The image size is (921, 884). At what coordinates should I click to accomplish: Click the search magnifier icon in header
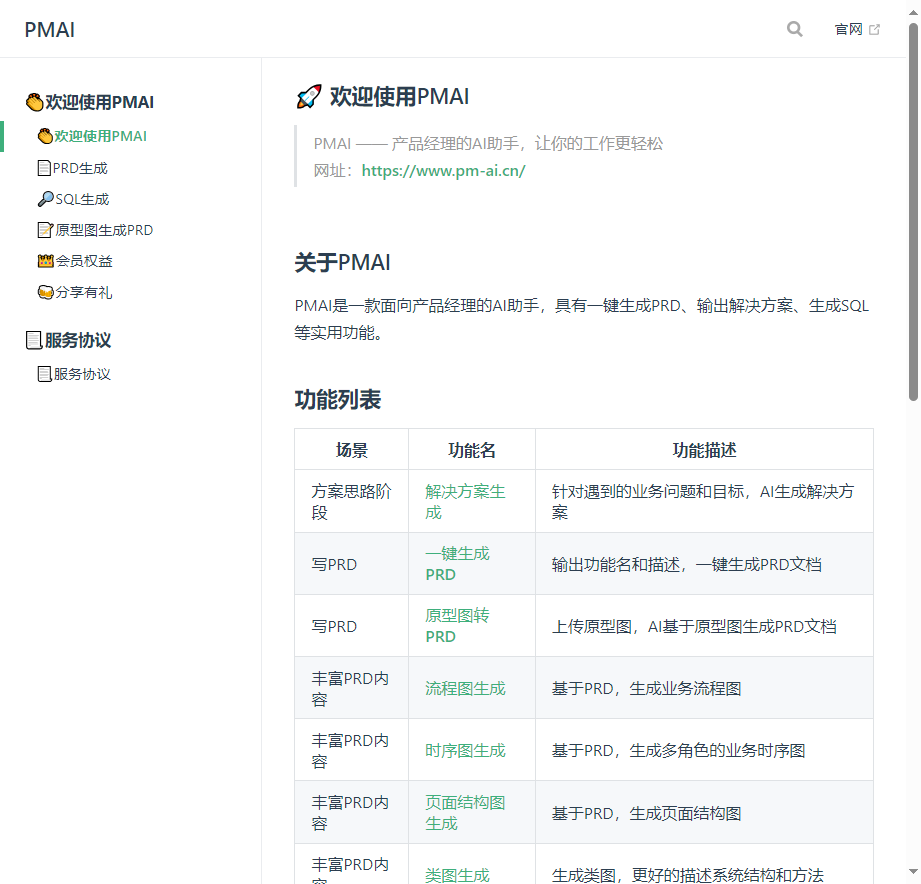pos(794,29)
